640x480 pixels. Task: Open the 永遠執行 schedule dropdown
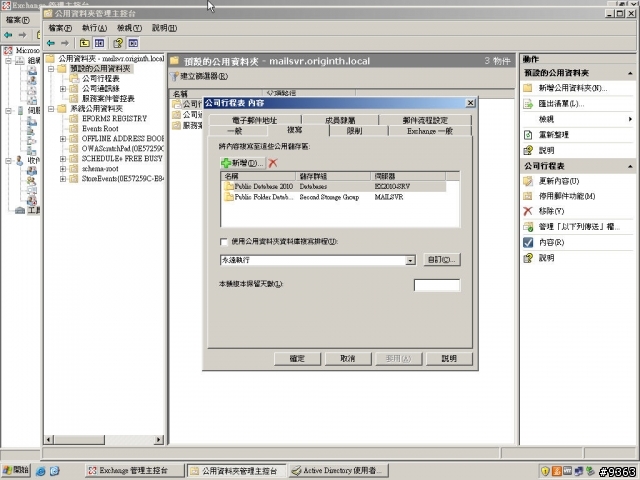(x=410, y=260)
